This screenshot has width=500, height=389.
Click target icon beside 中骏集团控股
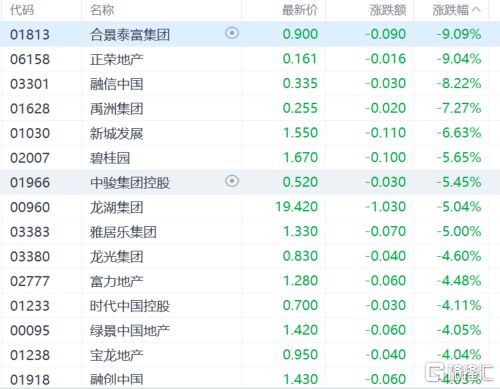tap(232, 181)
